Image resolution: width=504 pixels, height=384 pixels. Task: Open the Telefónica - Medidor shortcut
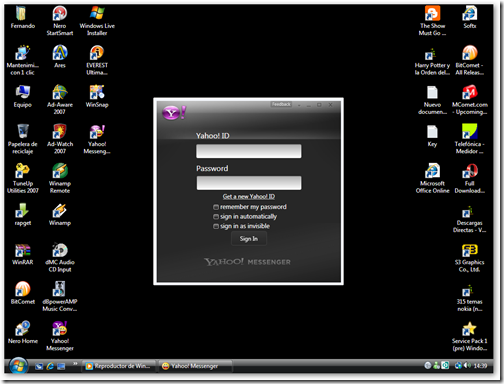click(x=469, y=139)
